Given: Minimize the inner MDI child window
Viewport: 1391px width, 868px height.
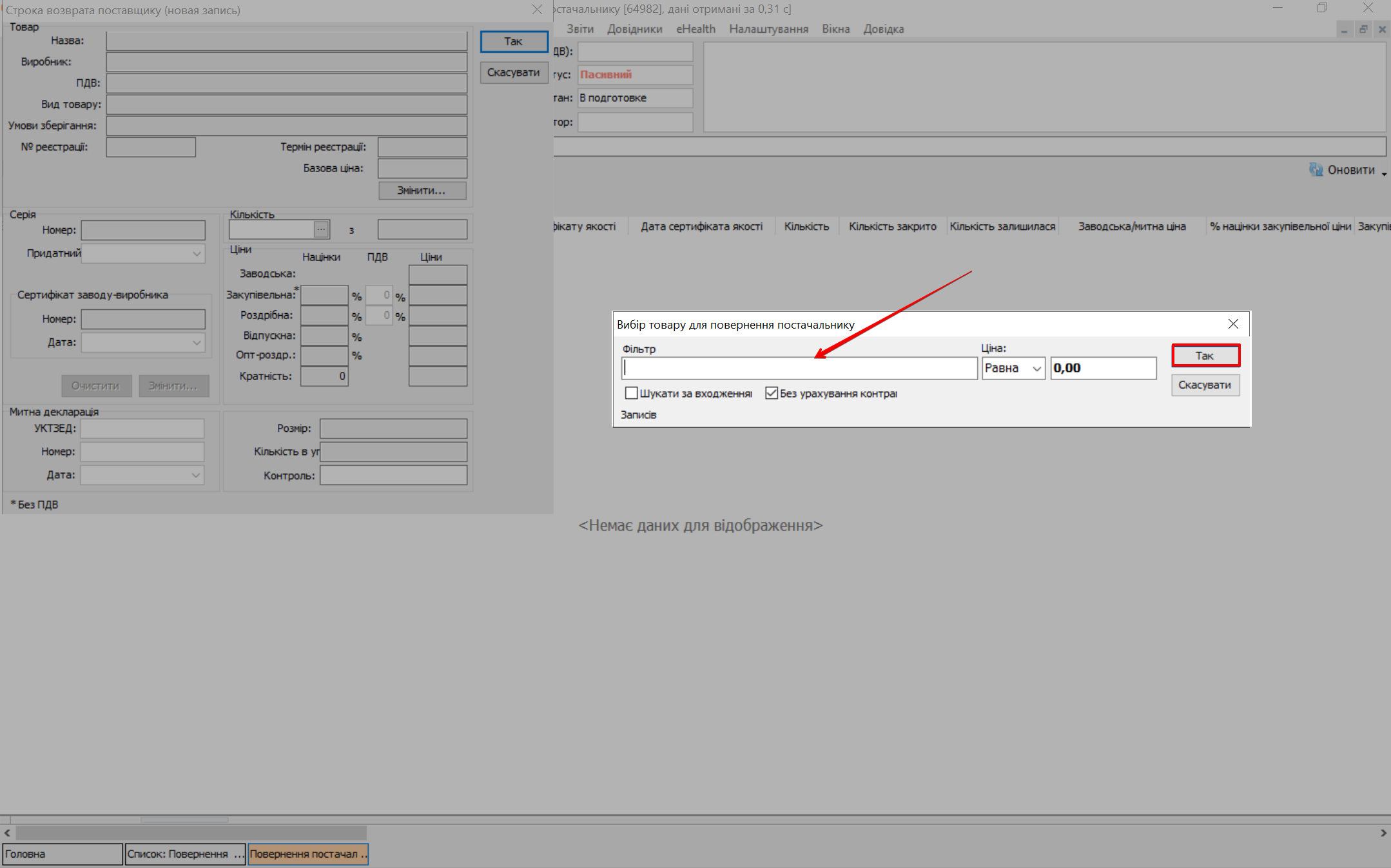Looking at the screenshot, I should point(1344,29).
